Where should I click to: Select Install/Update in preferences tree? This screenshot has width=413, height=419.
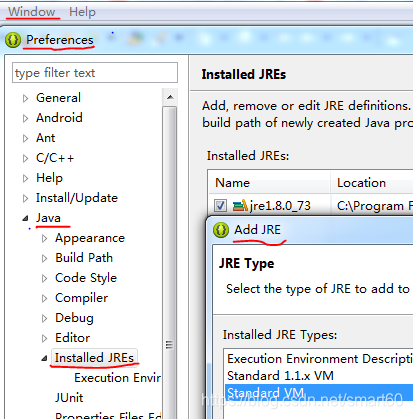(77, 198)
